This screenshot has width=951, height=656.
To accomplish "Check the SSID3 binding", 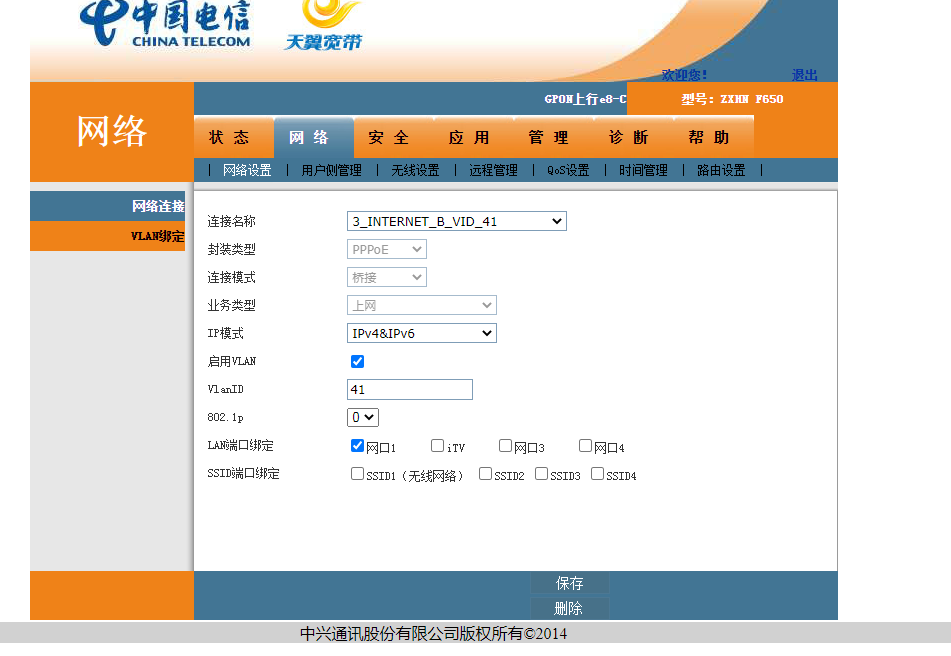I will click(542, 474).
